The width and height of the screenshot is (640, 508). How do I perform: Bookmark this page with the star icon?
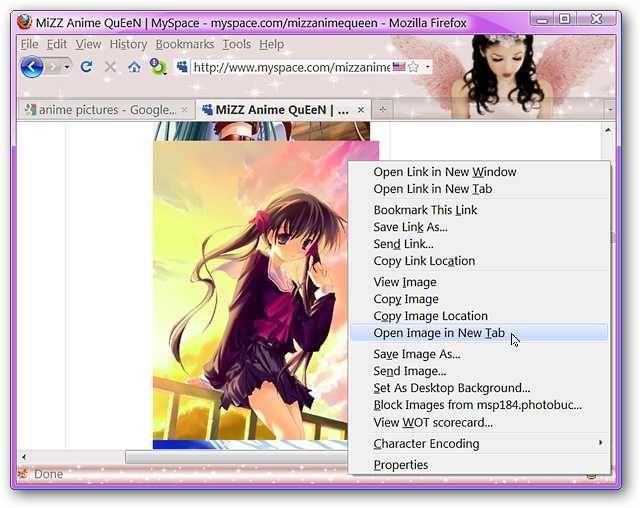(413, 67)
